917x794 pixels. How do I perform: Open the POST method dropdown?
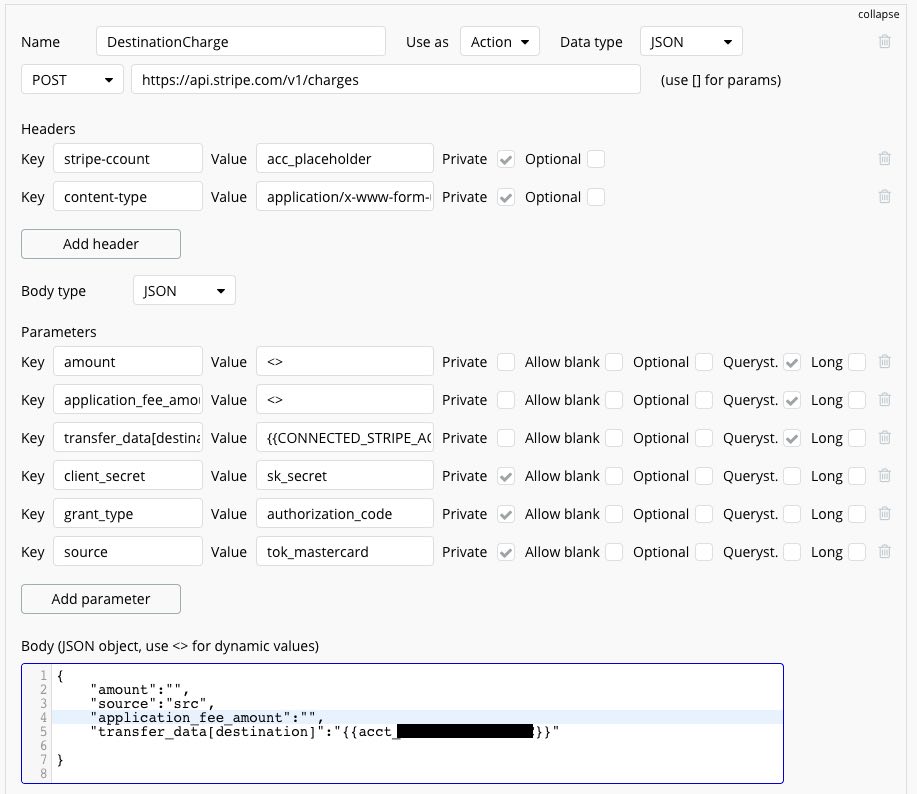tap(73, 80)
